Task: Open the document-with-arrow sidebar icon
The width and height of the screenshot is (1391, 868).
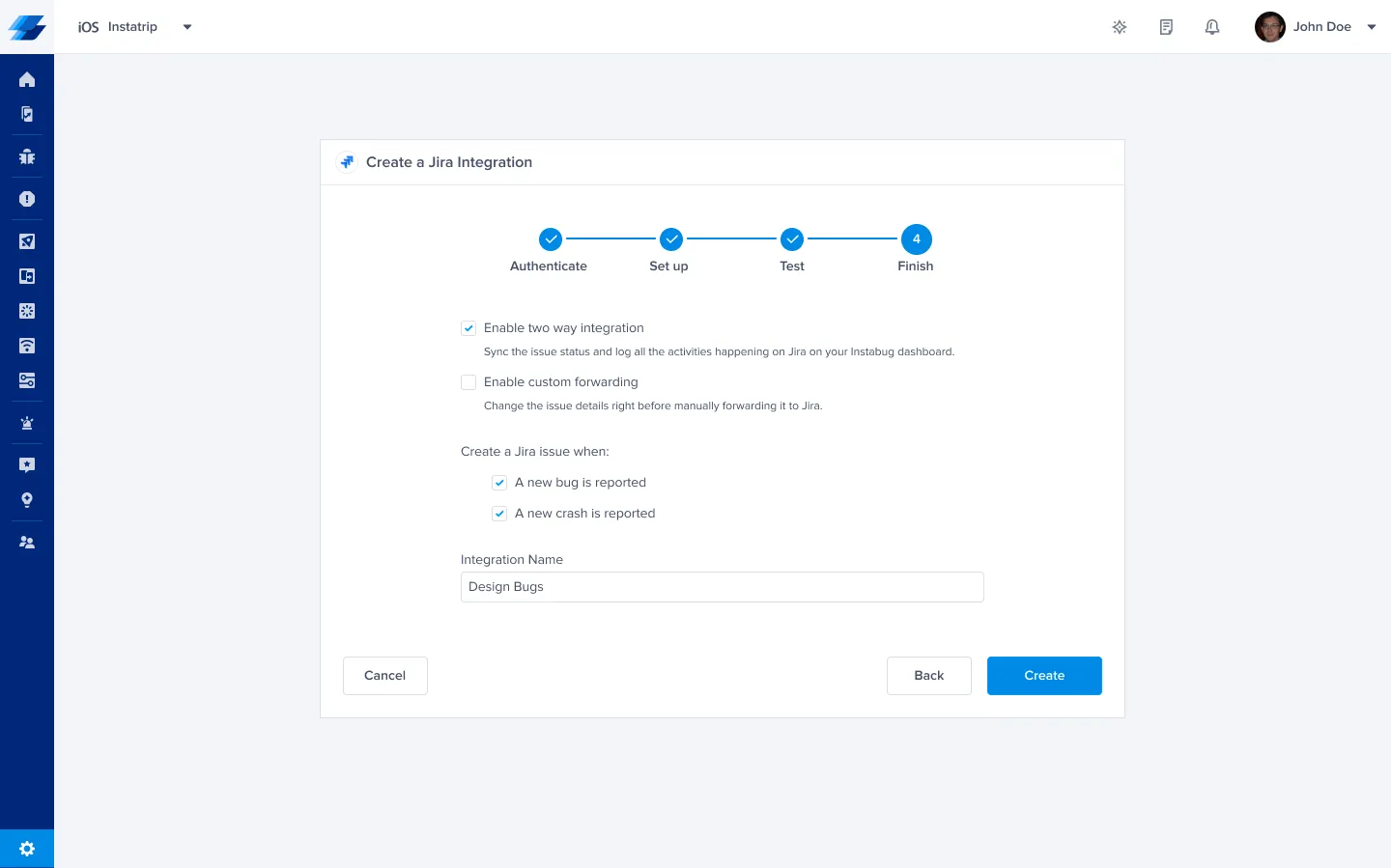Action: (27, 114)
